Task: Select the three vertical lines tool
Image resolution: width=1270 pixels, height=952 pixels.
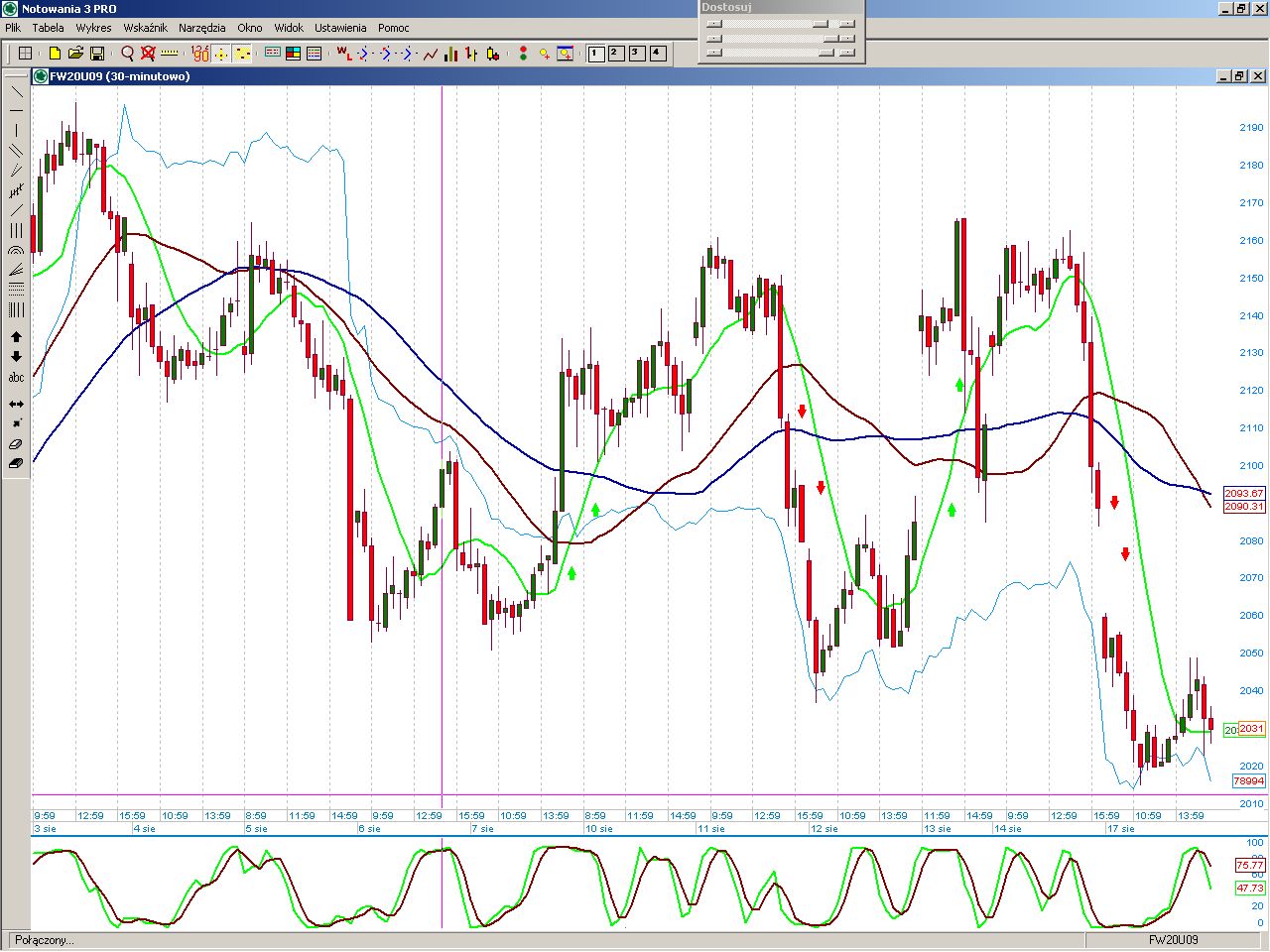Action: tap(17, 230)
